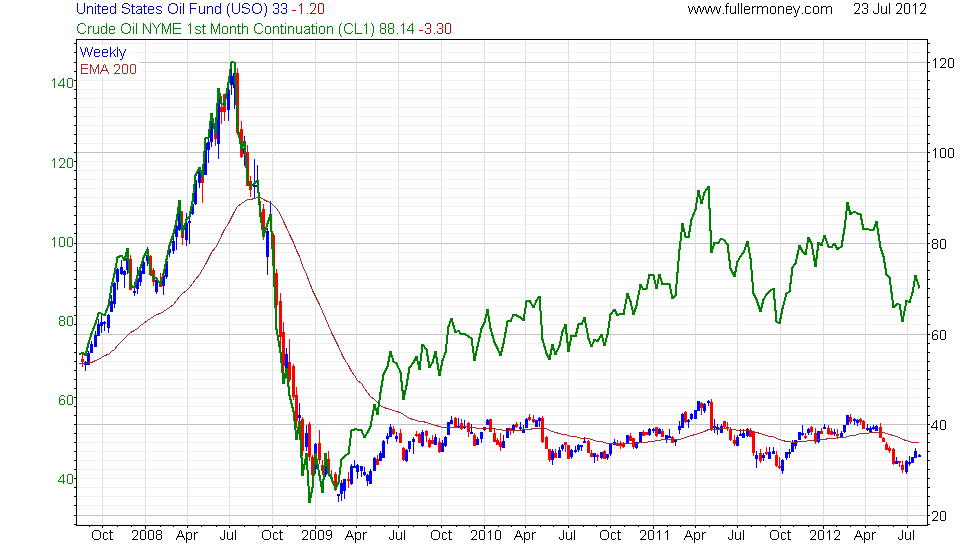Click the last Jul label after 2012
Screen dimensions: 980x560
(x=907, y=536)
